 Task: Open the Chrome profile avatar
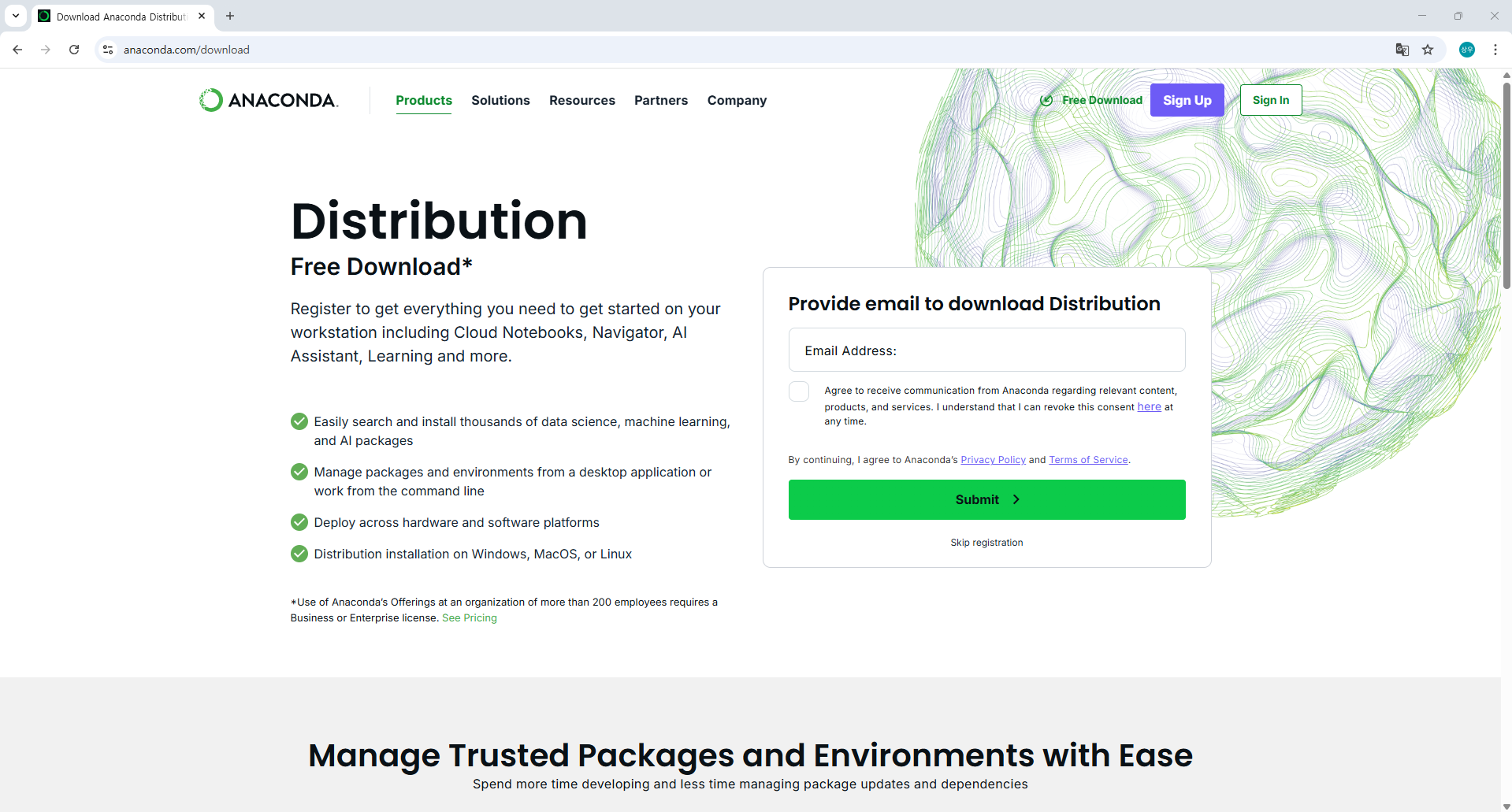(x=1467, y=50)
